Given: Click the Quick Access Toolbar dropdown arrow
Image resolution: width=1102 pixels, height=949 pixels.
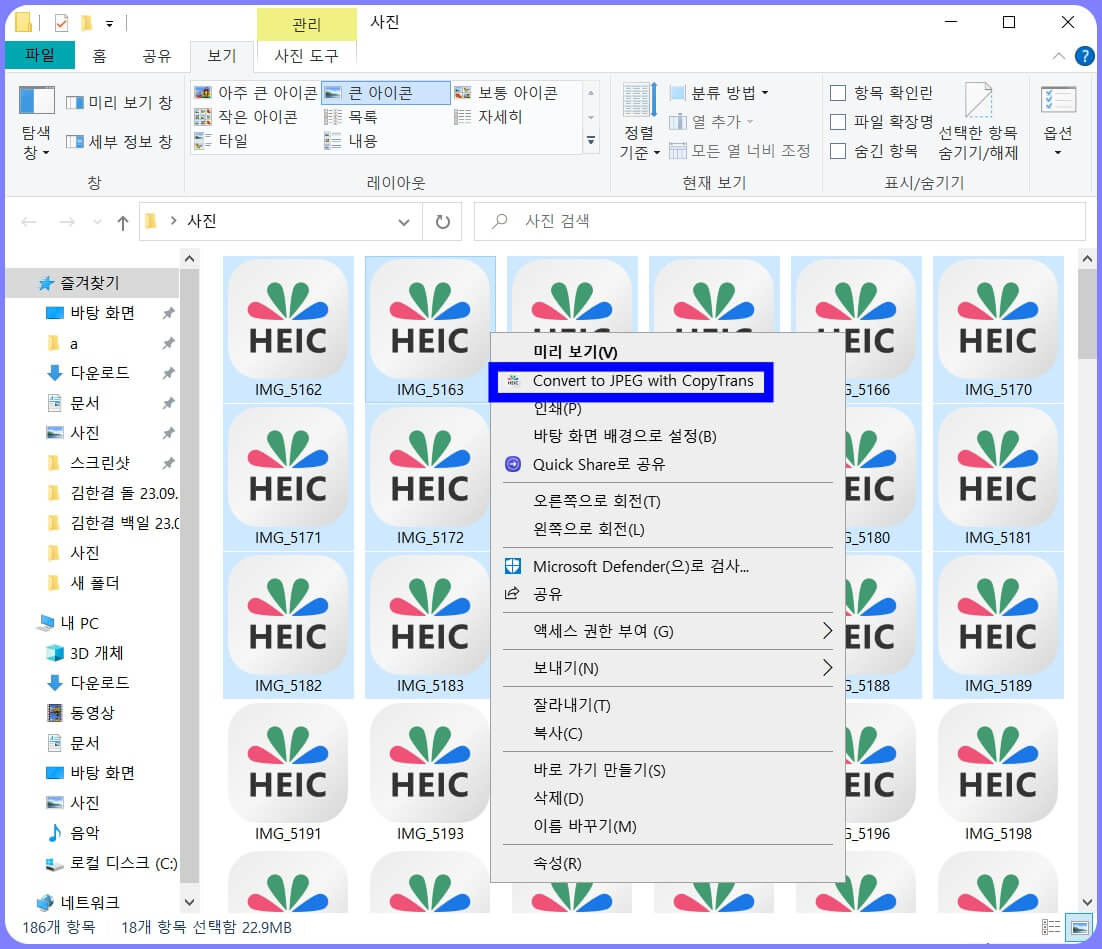Looking at the screenshot, I should 109,23.
